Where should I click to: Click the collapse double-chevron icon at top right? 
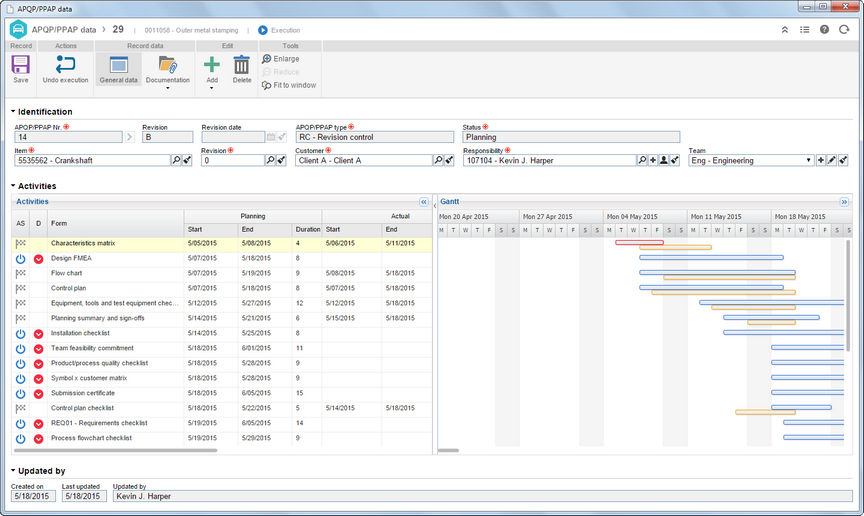785,30
